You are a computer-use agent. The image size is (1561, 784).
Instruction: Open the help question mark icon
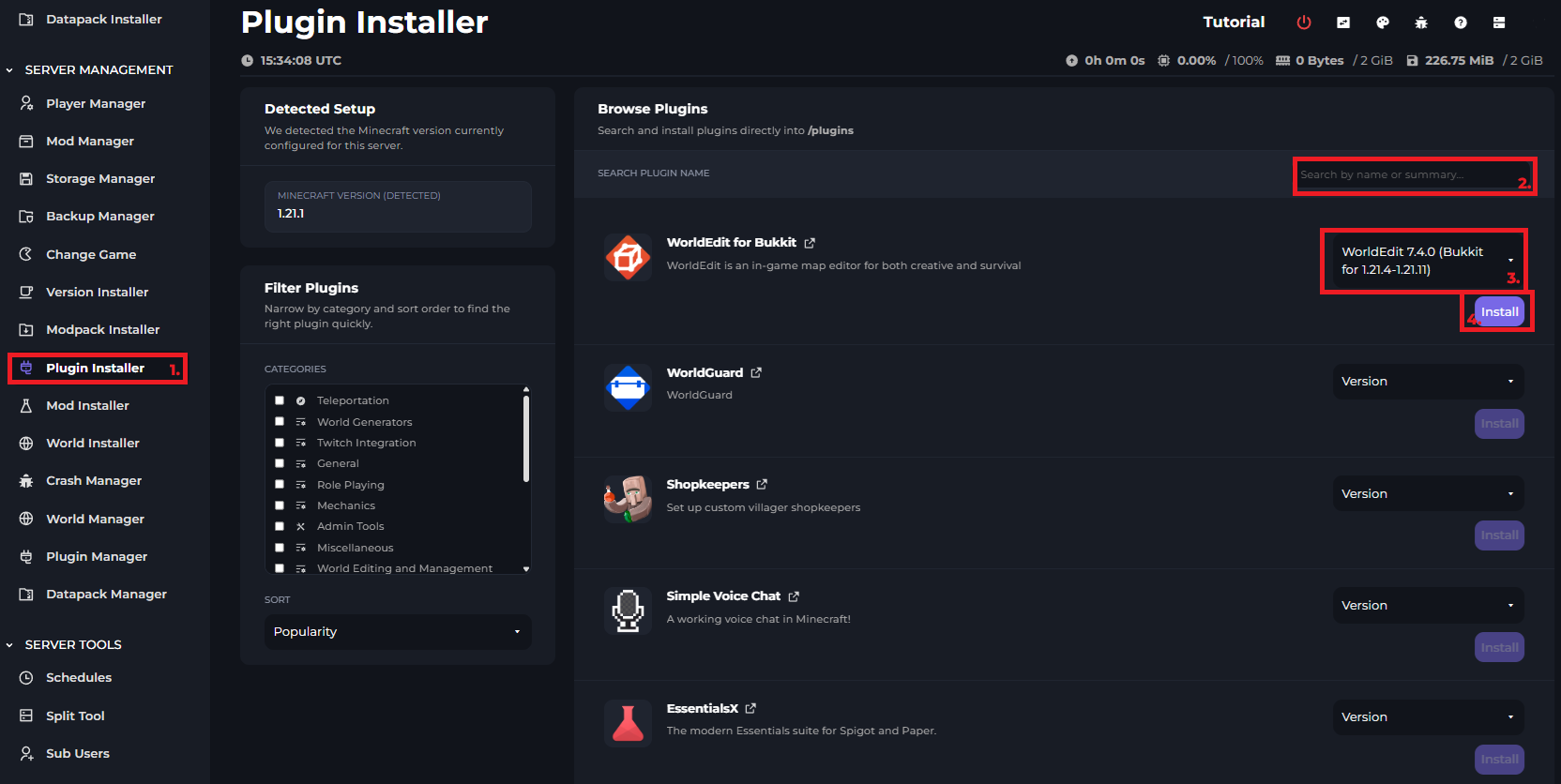(x=1461, y=23)
